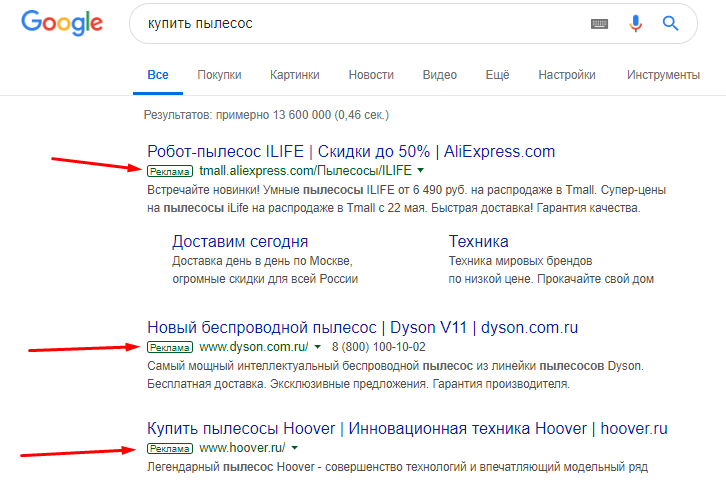Start voice search with microphone icon

click(635, 24)
